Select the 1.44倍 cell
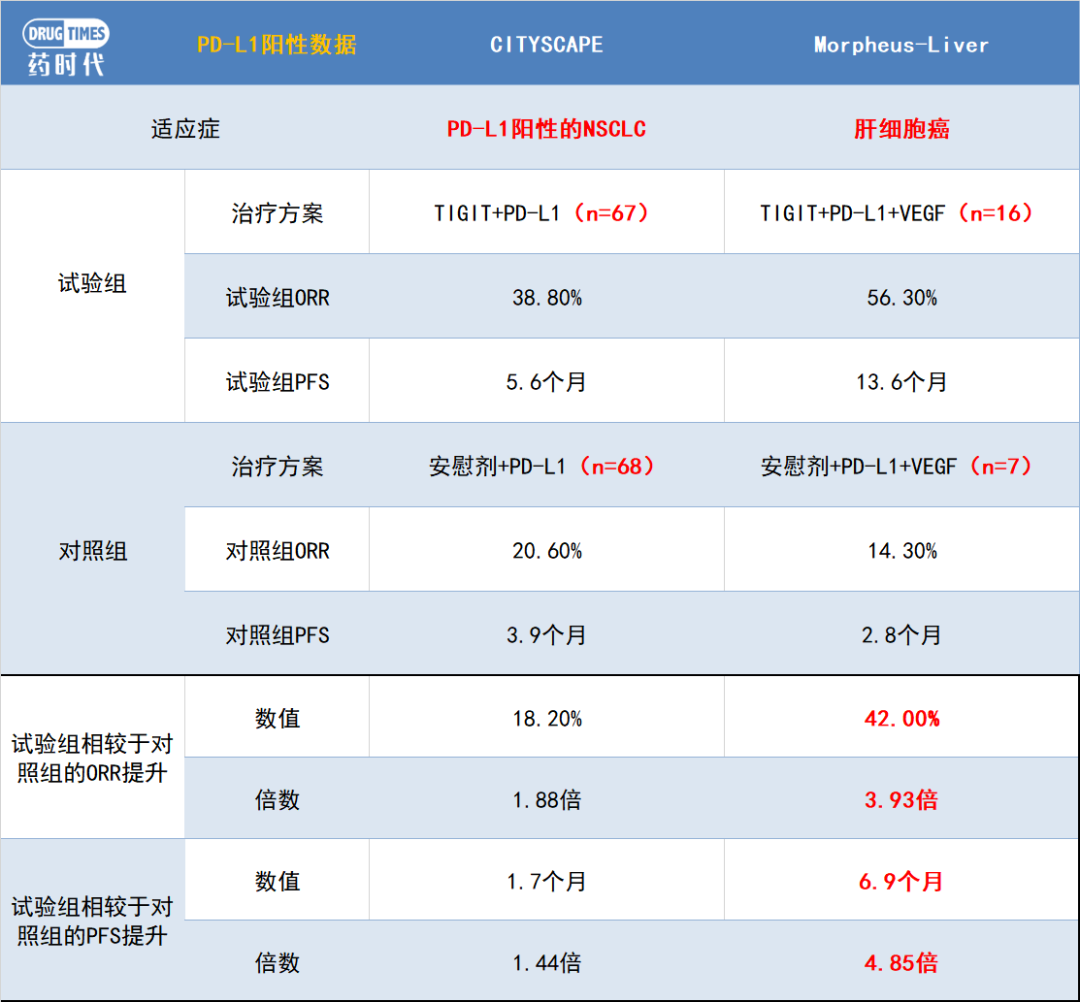The image size is (1080, 1002). click(x=546, y=963)
